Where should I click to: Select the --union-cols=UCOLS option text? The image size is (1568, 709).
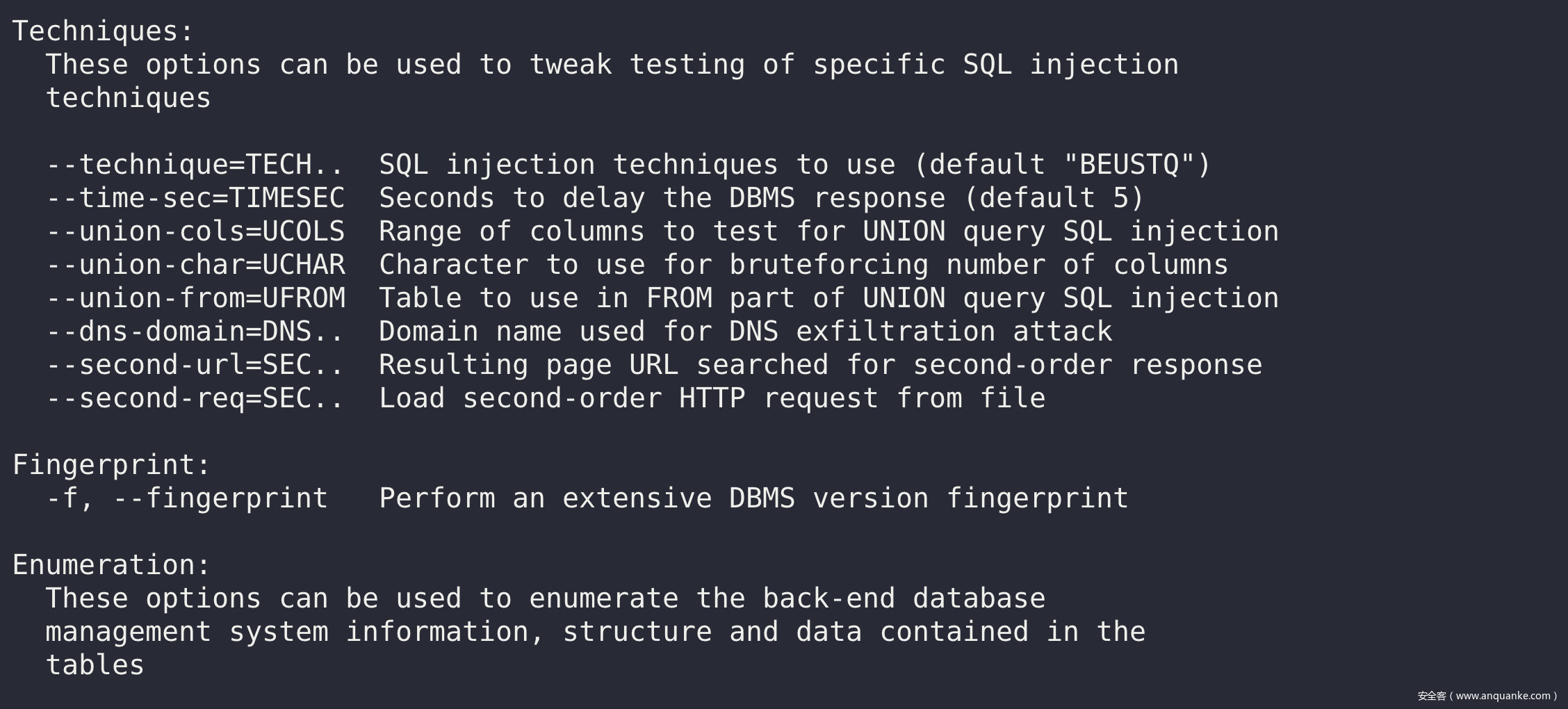tap(195, 231)
